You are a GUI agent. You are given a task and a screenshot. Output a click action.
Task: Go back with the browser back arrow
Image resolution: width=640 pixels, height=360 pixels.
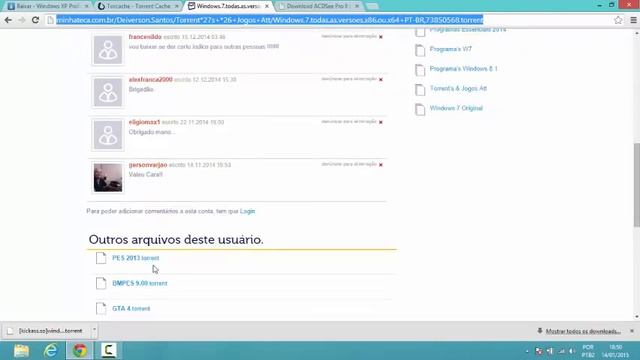8,20
